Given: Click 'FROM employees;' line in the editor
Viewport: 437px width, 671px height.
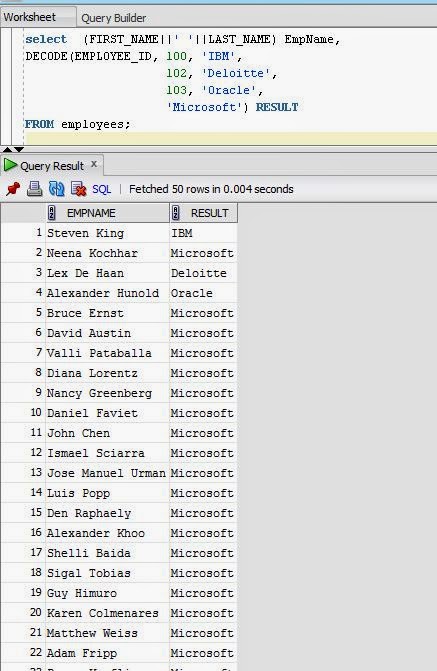Looking at the screenshot, I should [77, 125].
